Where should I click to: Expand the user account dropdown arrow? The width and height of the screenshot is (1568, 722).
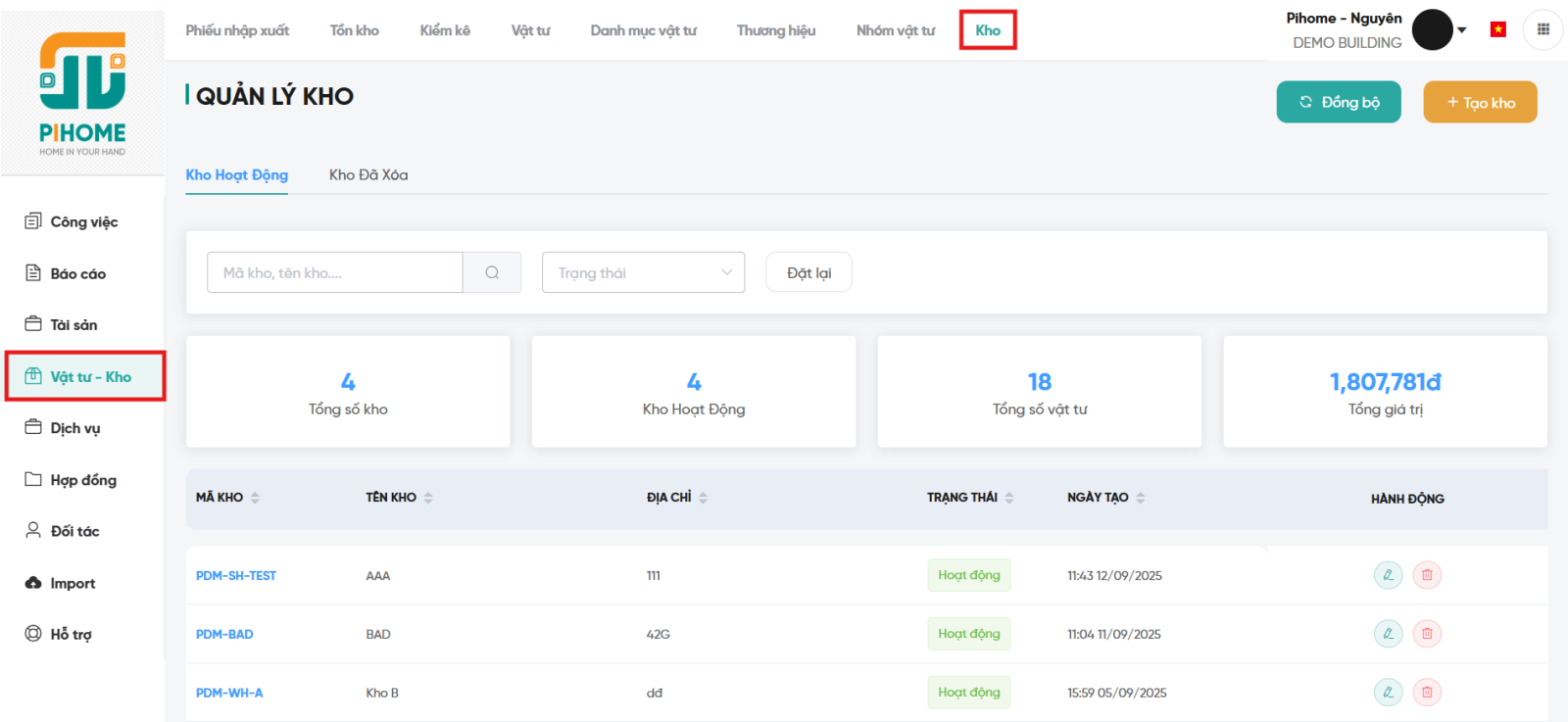(1462, 29)
